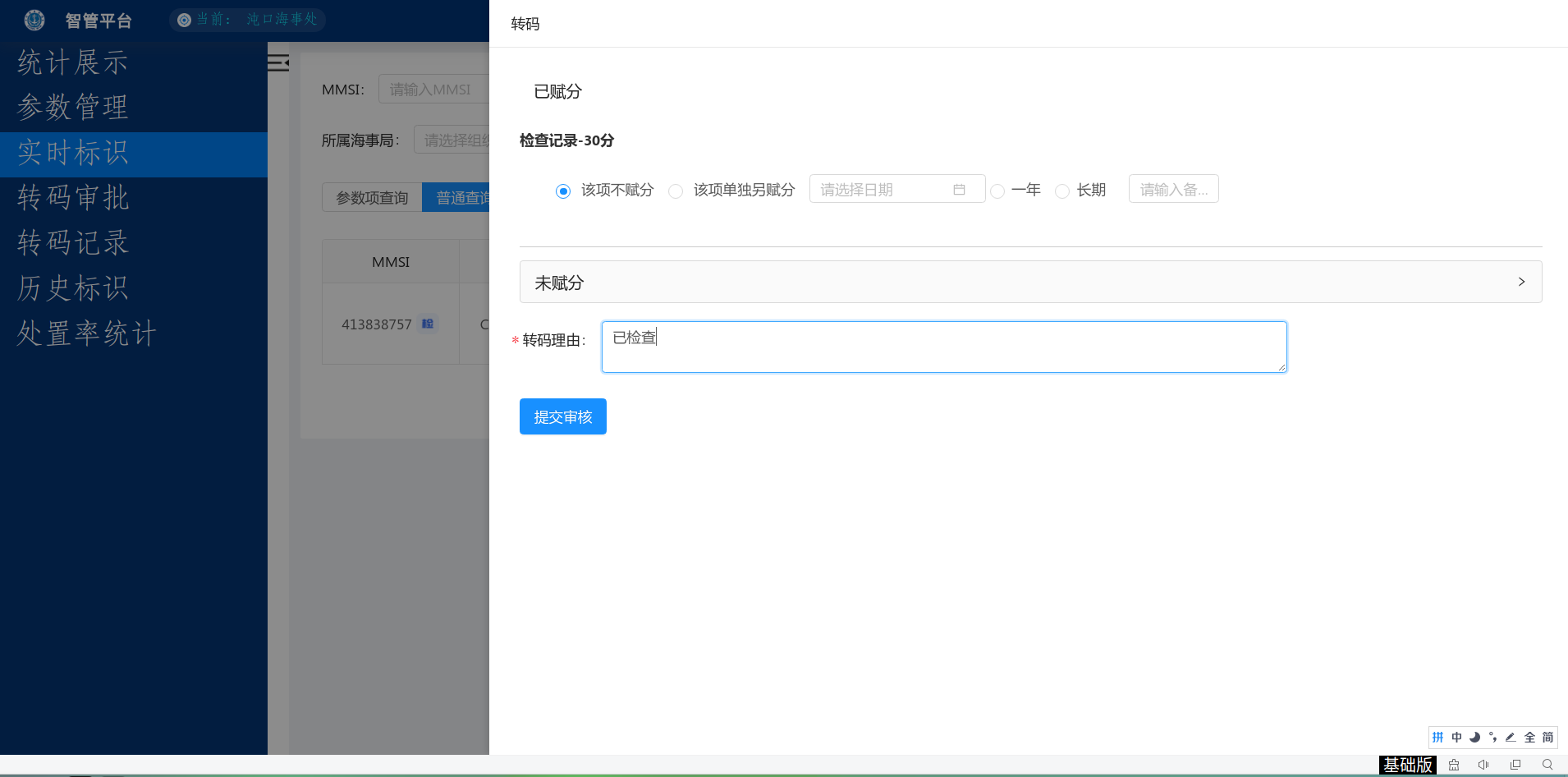Click the 已赋分 section label
Image resolution: width=1568 pixels, height=777 pixels.
pos(557,91)
